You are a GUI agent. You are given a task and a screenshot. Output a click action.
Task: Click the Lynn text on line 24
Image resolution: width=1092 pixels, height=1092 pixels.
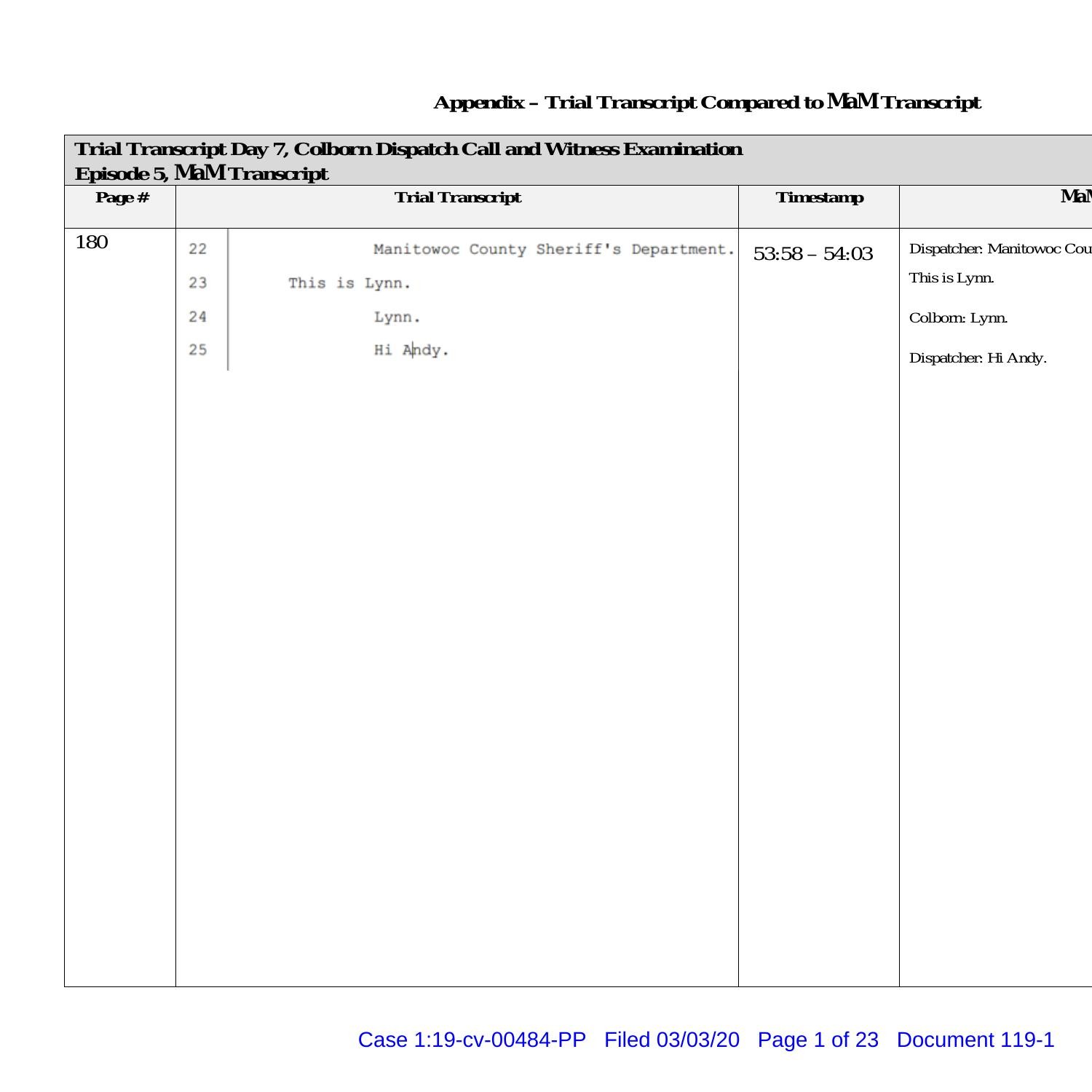(x=397, y=317)
